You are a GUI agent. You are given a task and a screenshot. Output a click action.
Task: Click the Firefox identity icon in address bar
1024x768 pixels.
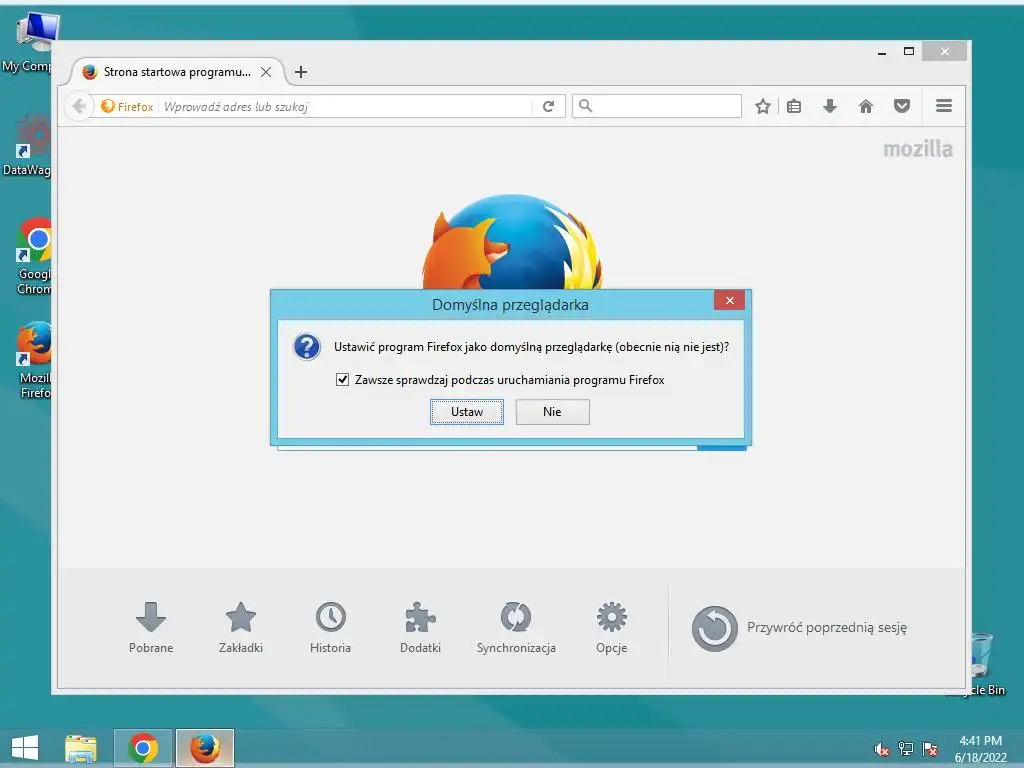127,106
